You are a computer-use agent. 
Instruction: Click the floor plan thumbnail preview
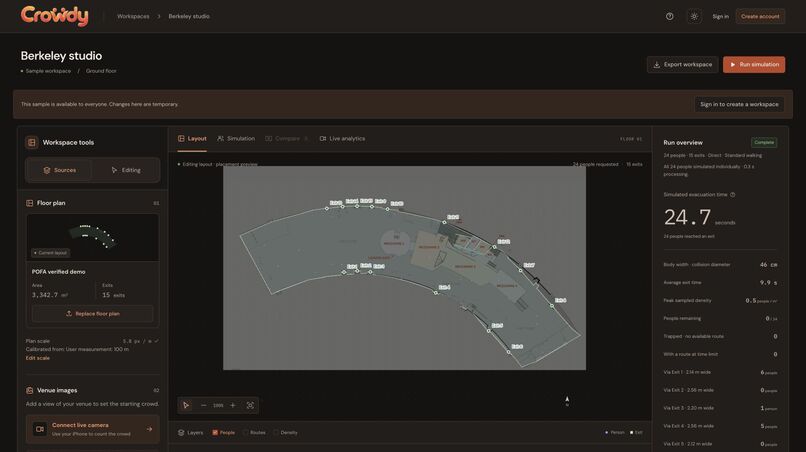pos(93,238)
